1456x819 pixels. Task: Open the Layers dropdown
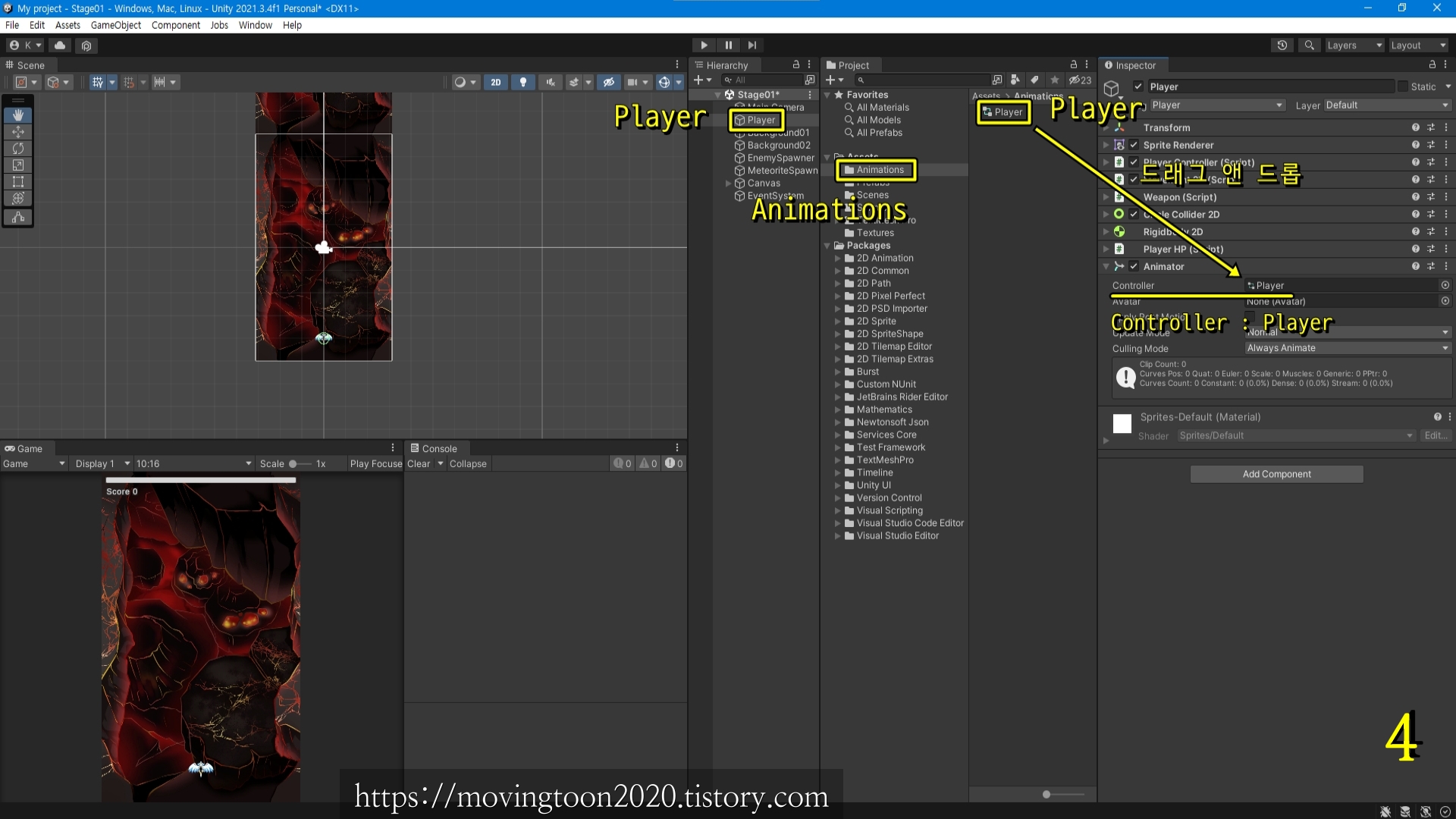point(1354,45)
